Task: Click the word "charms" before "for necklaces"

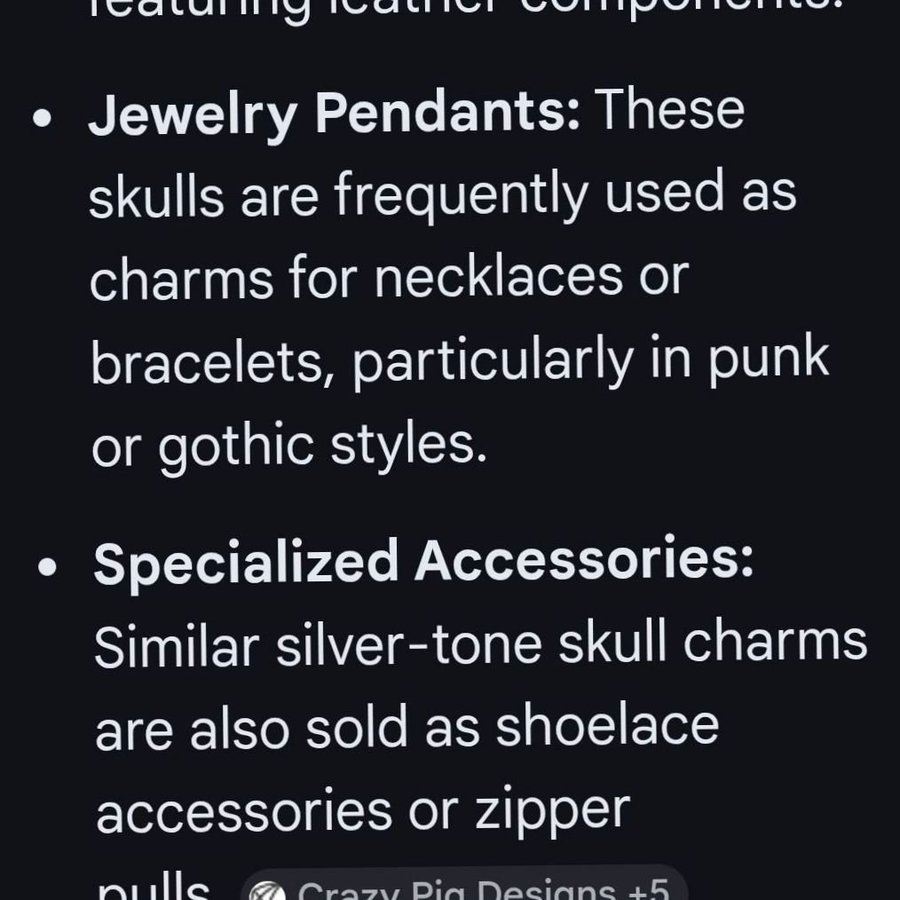Action: pos(182,279)
